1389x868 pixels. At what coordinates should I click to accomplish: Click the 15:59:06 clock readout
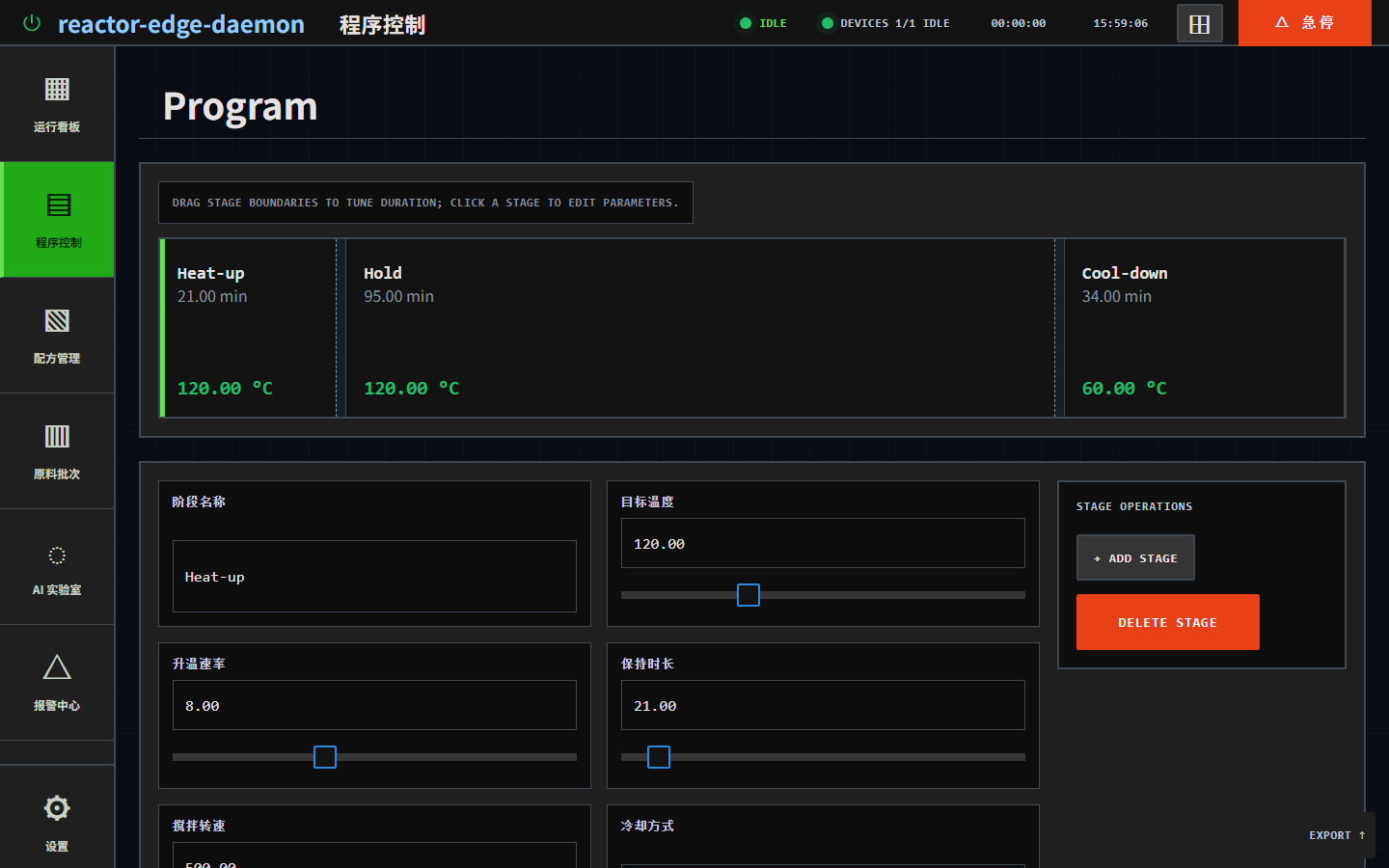click(1121, 23)
